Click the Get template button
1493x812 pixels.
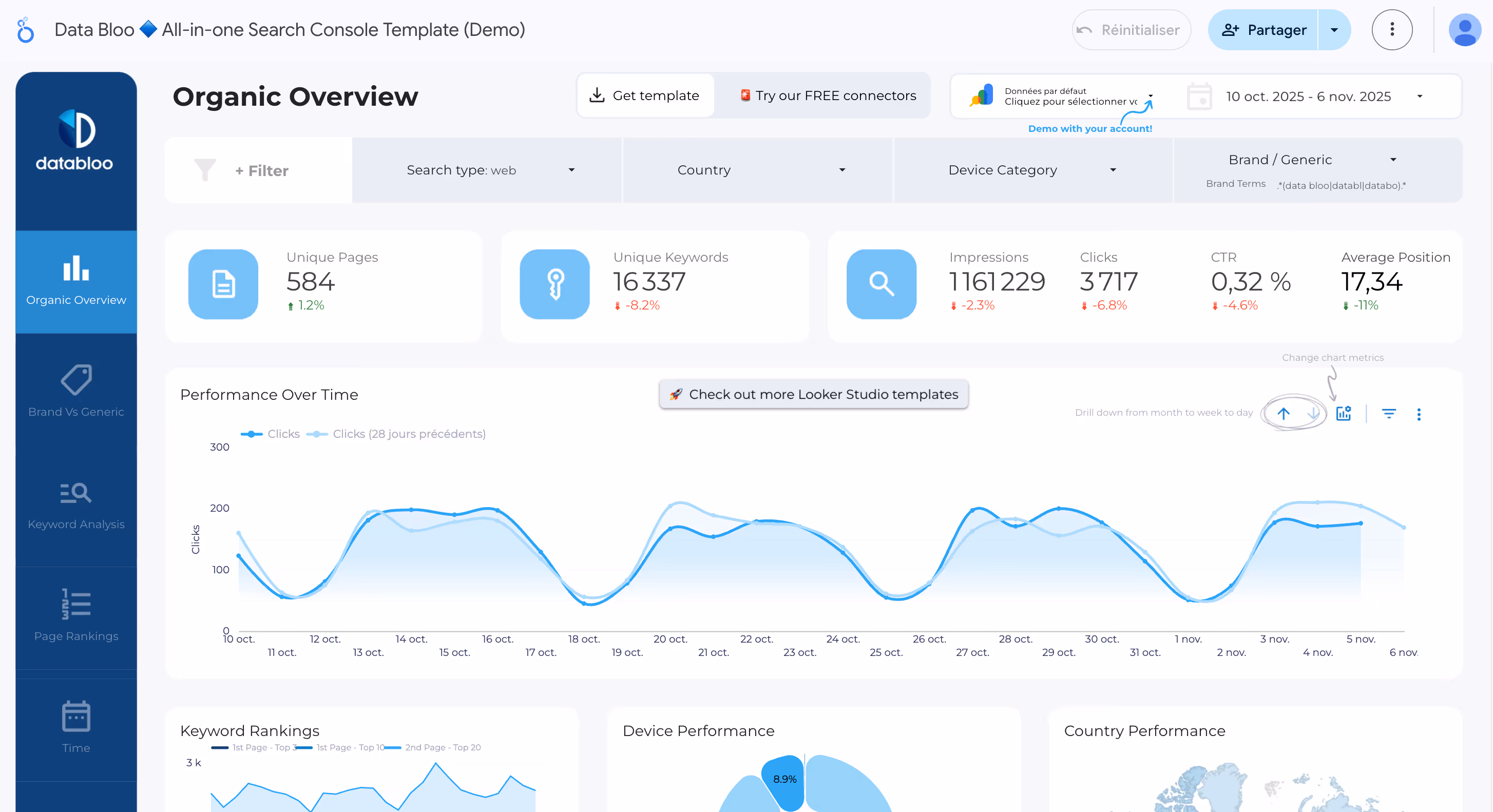645,95
